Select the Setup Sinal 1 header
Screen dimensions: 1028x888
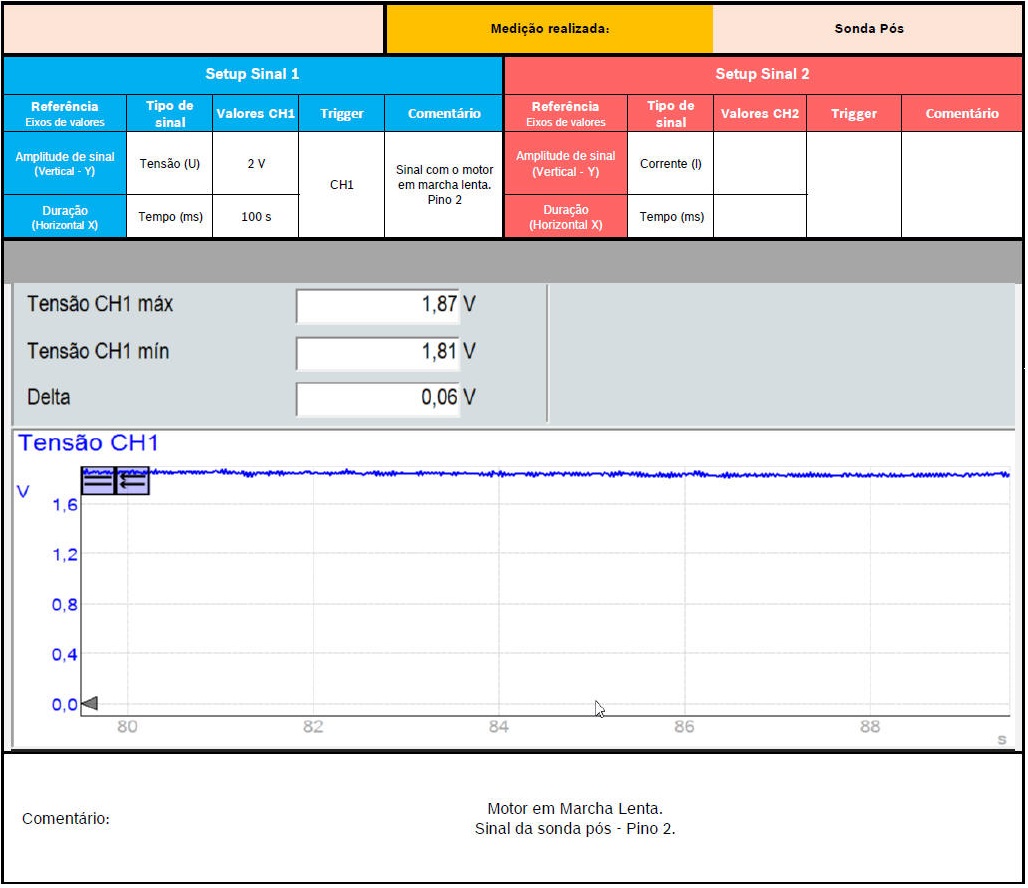pyautogui.click(x=252, y=74)
